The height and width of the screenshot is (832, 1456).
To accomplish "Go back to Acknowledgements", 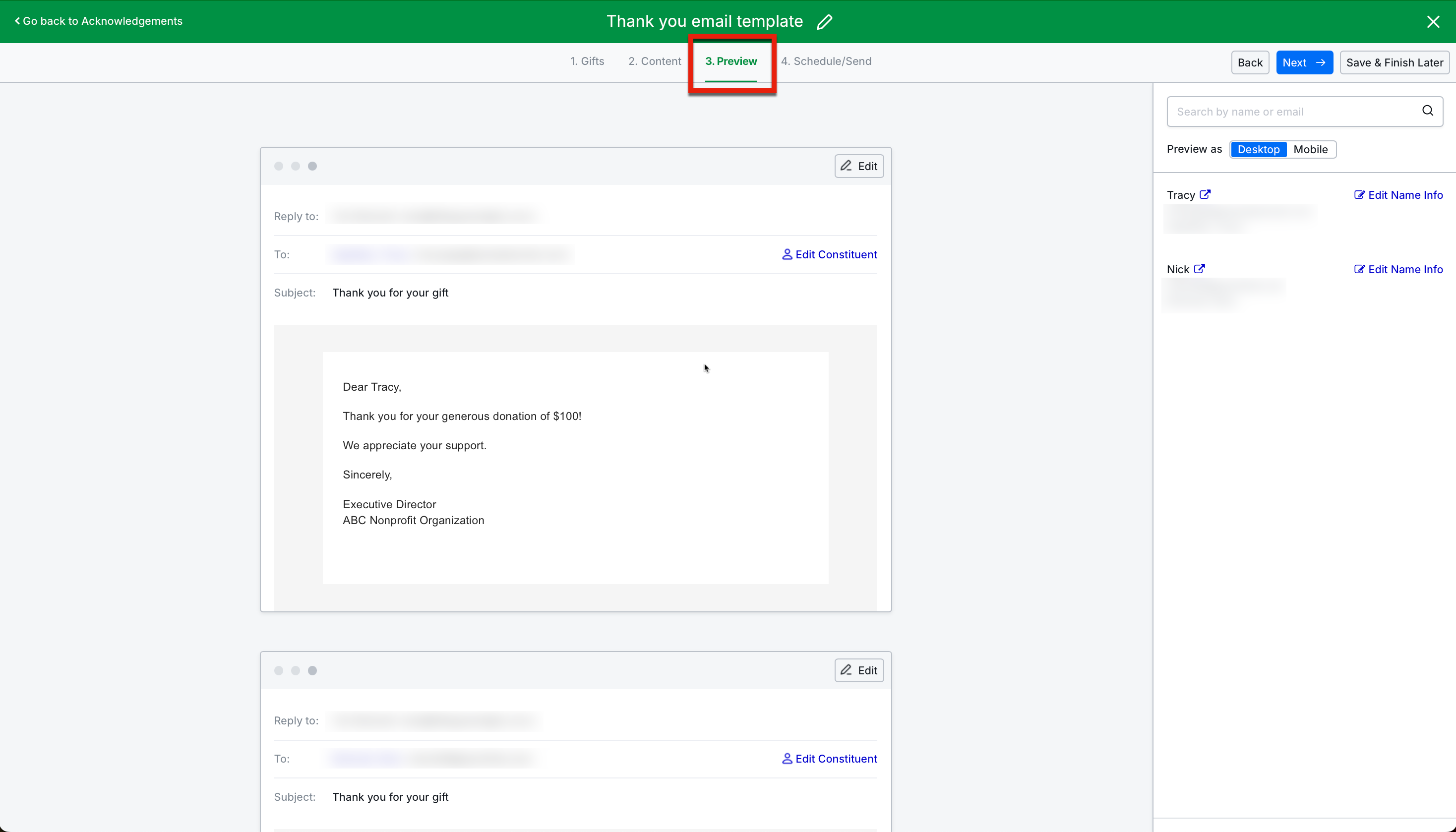I will [98, 21].
